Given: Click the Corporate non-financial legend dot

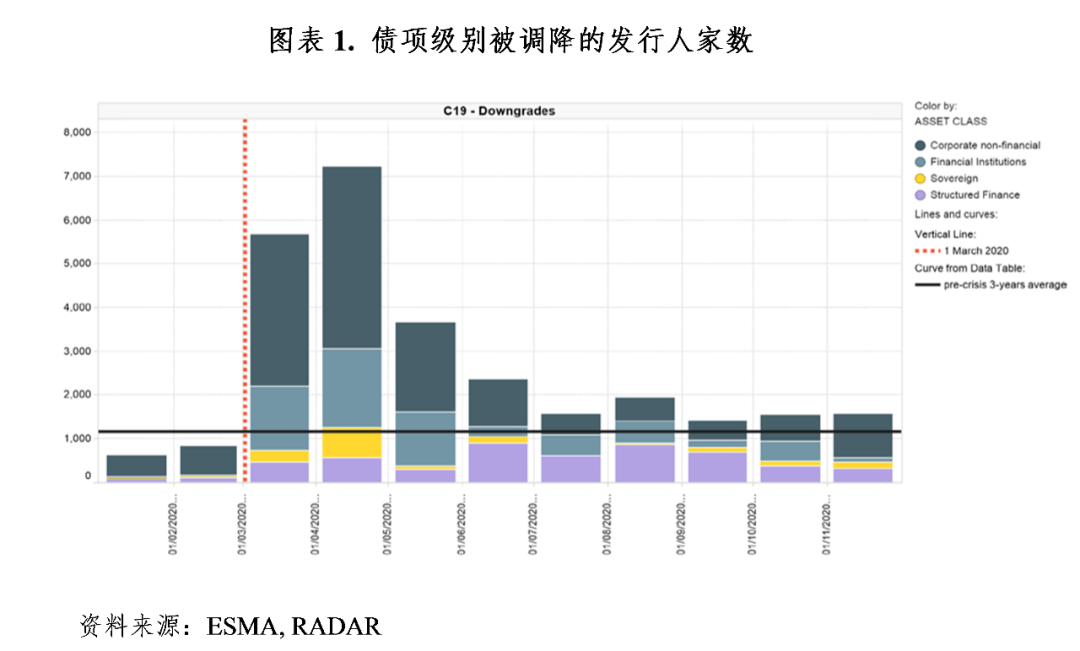Looking at the screenshot, I should point(920,145).
